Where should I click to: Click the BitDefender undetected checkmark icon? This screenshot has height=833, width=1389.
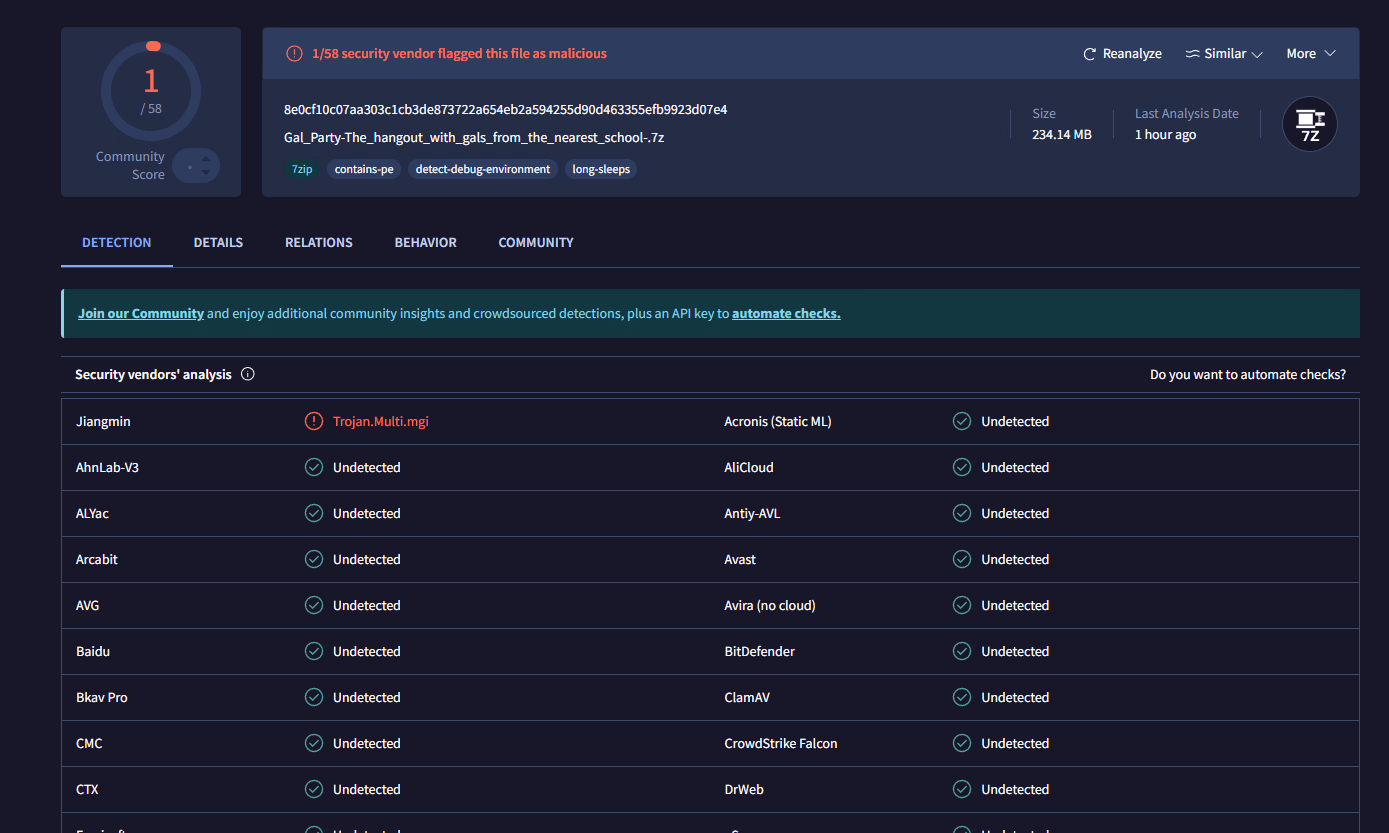pyautogui.click(x=962, y=652)
